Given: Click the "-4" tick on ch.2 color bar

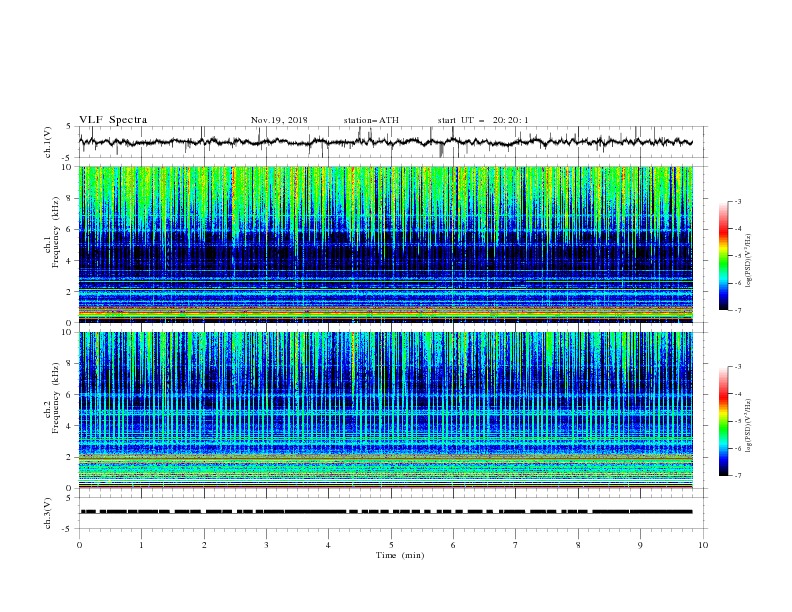Looking at the screenshot, I should [738, 394].
